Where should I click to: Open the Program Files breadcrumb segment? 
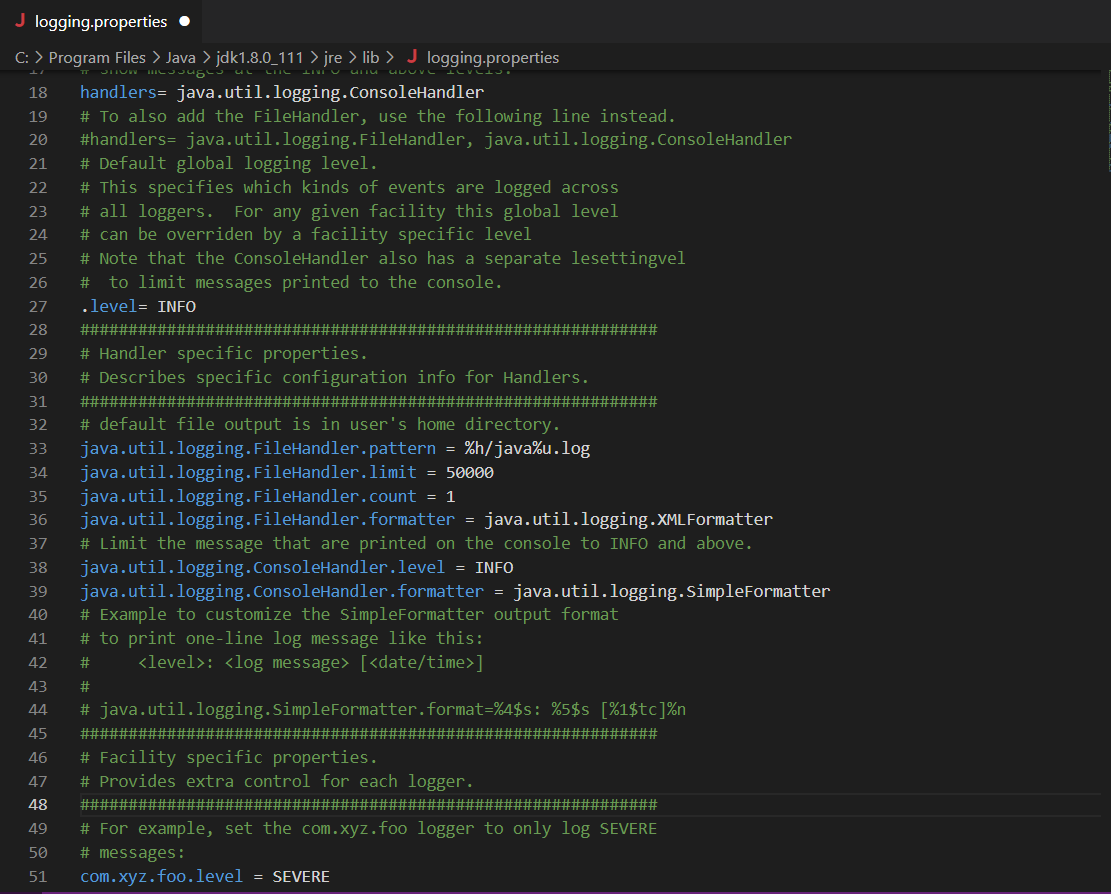(97, 57)
